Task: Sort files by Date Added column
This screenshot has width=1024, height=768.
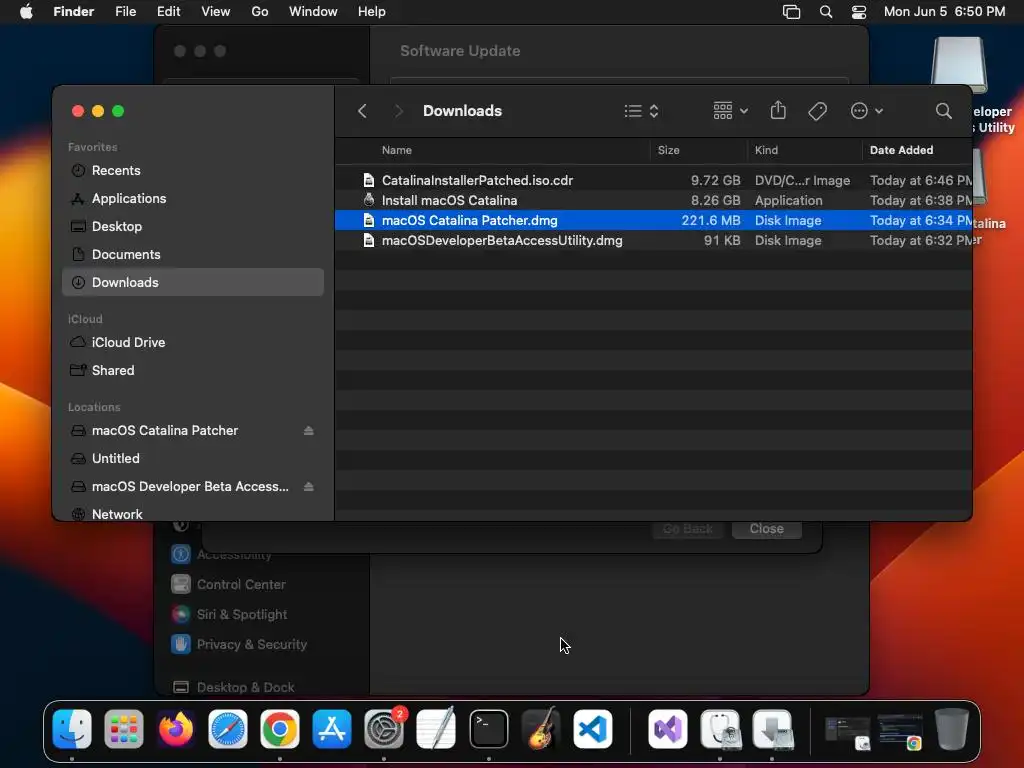Action: tap(901, 150)
